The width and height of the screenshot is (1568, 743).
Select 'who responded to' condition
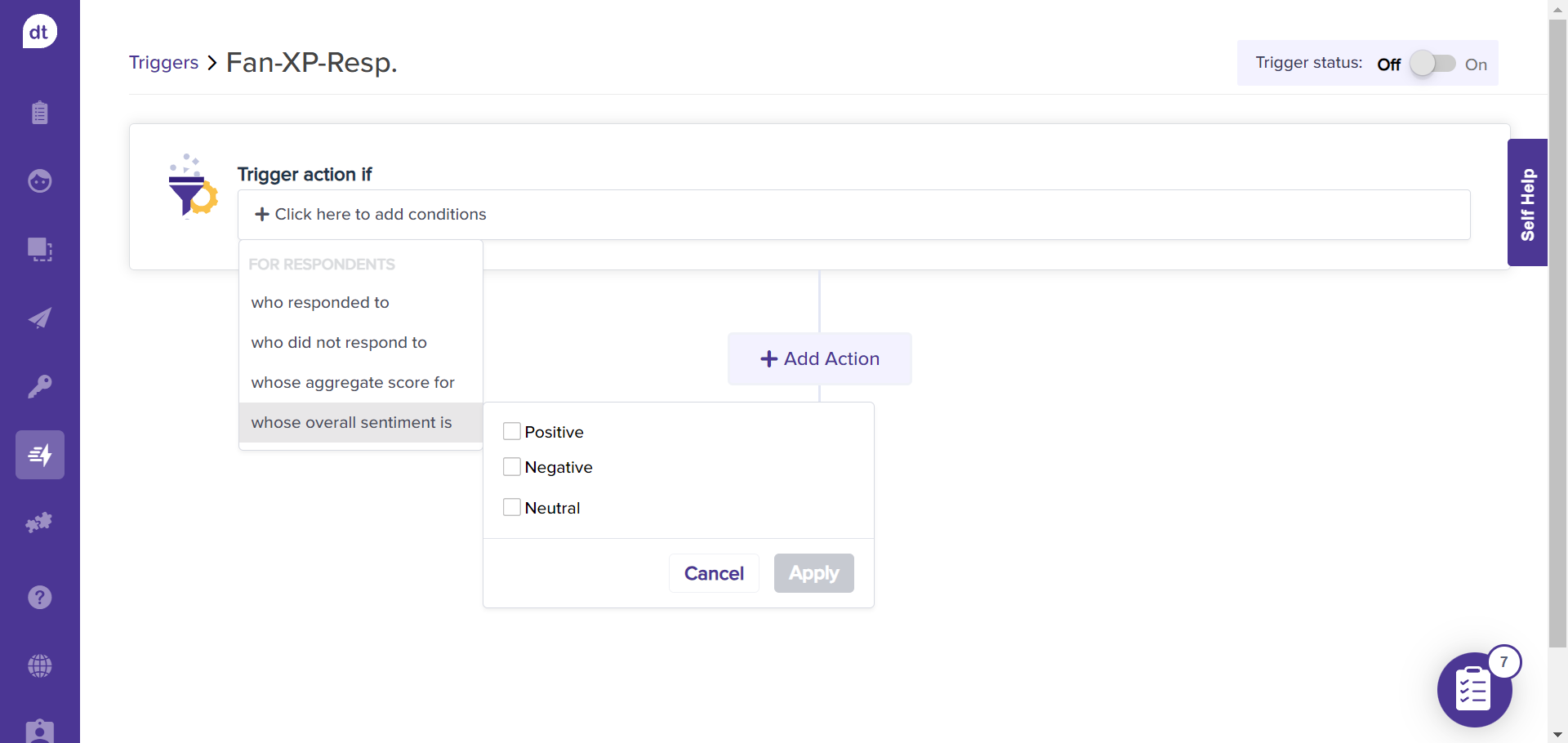[320, 303]
